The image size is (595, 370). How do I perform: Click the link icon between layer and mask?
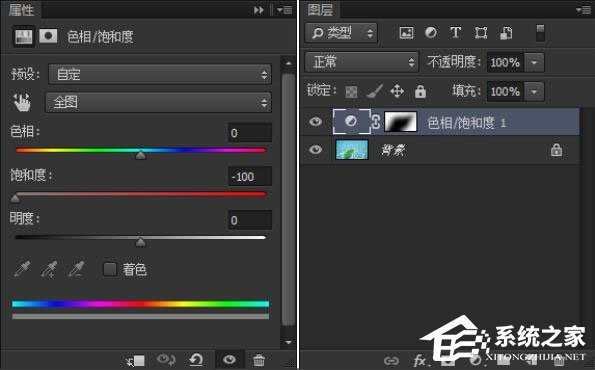click(376, 122)
